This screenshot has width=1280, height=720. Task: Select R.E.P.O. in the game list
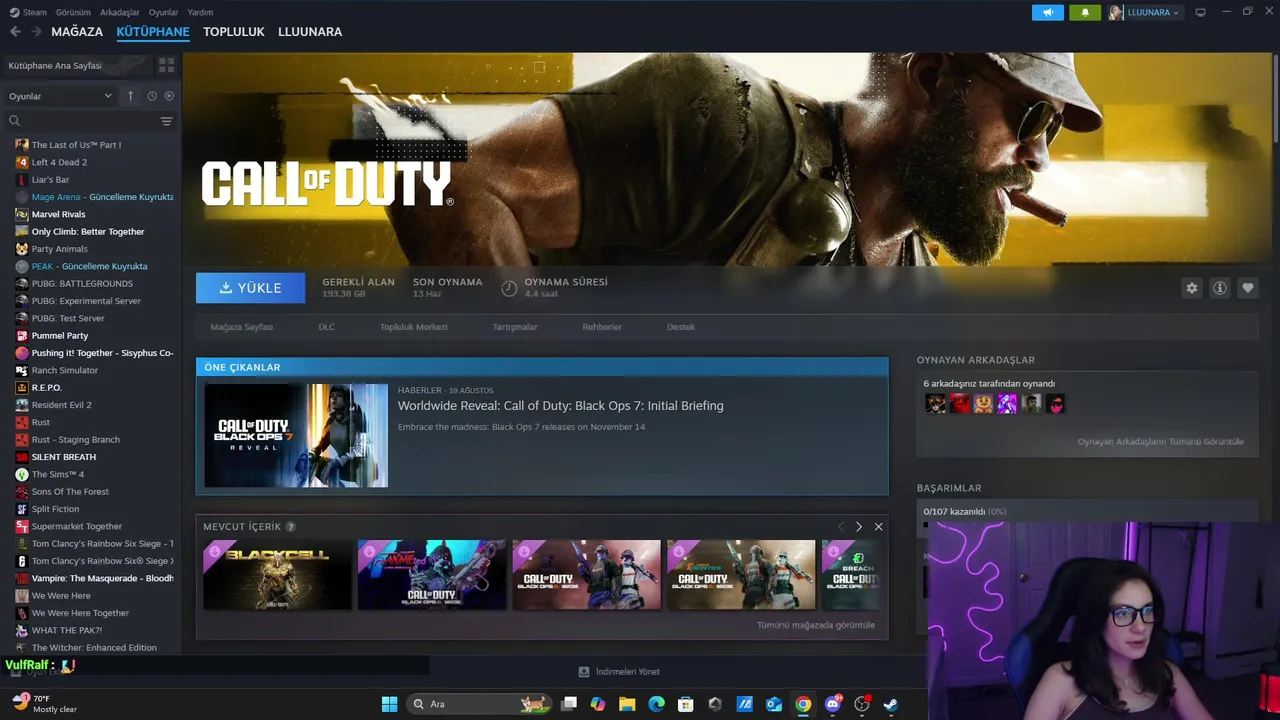pyautogui.click(x=47, y=387)
